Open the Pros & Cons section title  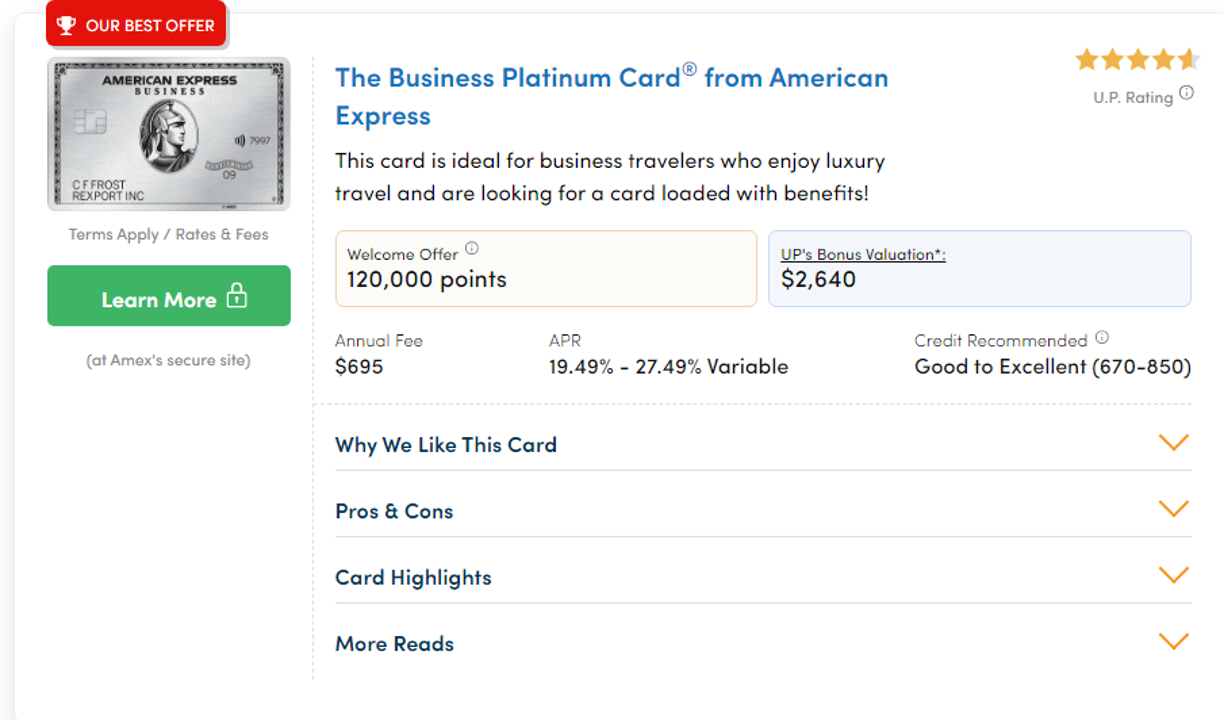[394, 511]
